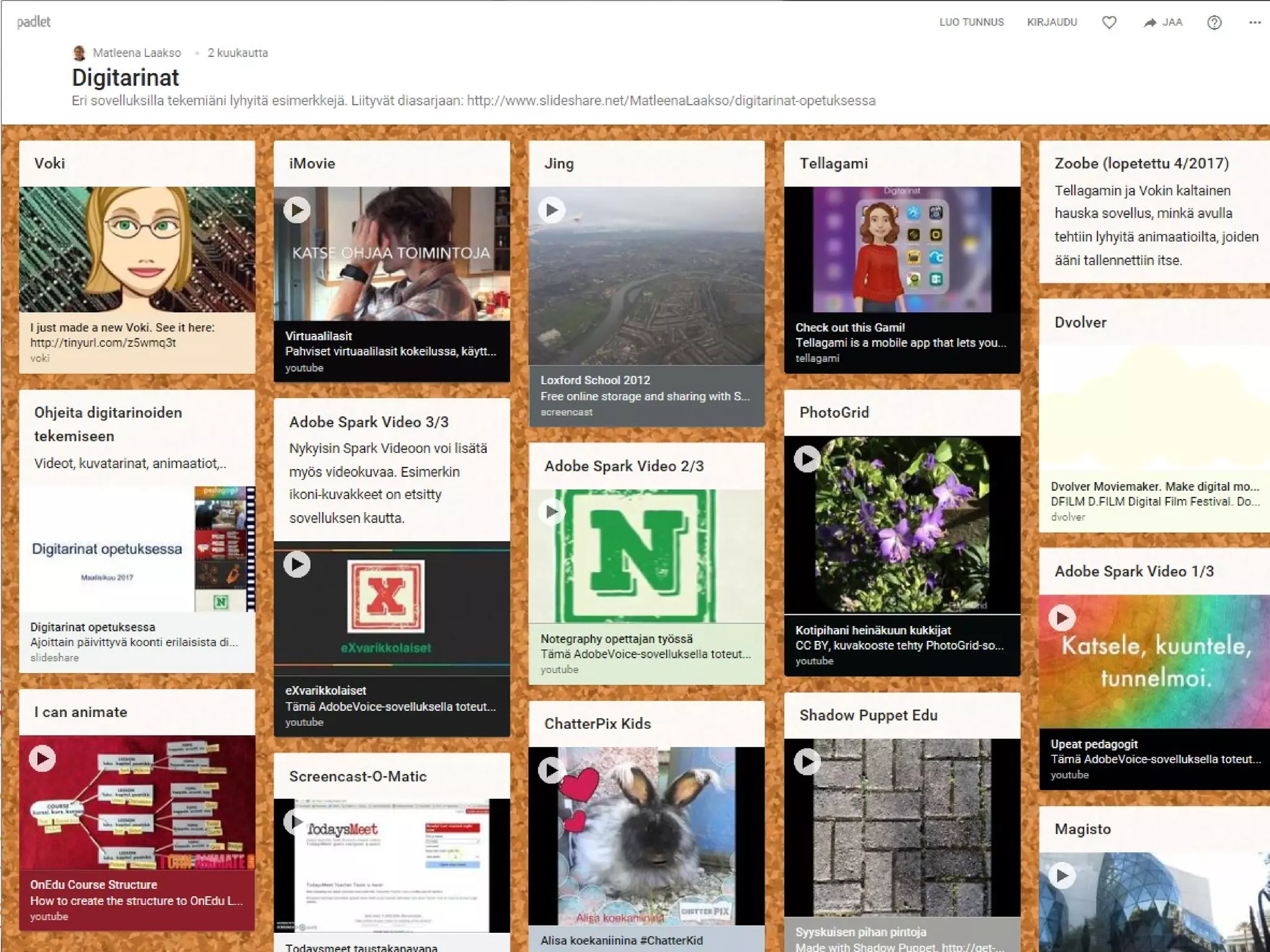Play the Shadow Puppet Edu video

807,762
